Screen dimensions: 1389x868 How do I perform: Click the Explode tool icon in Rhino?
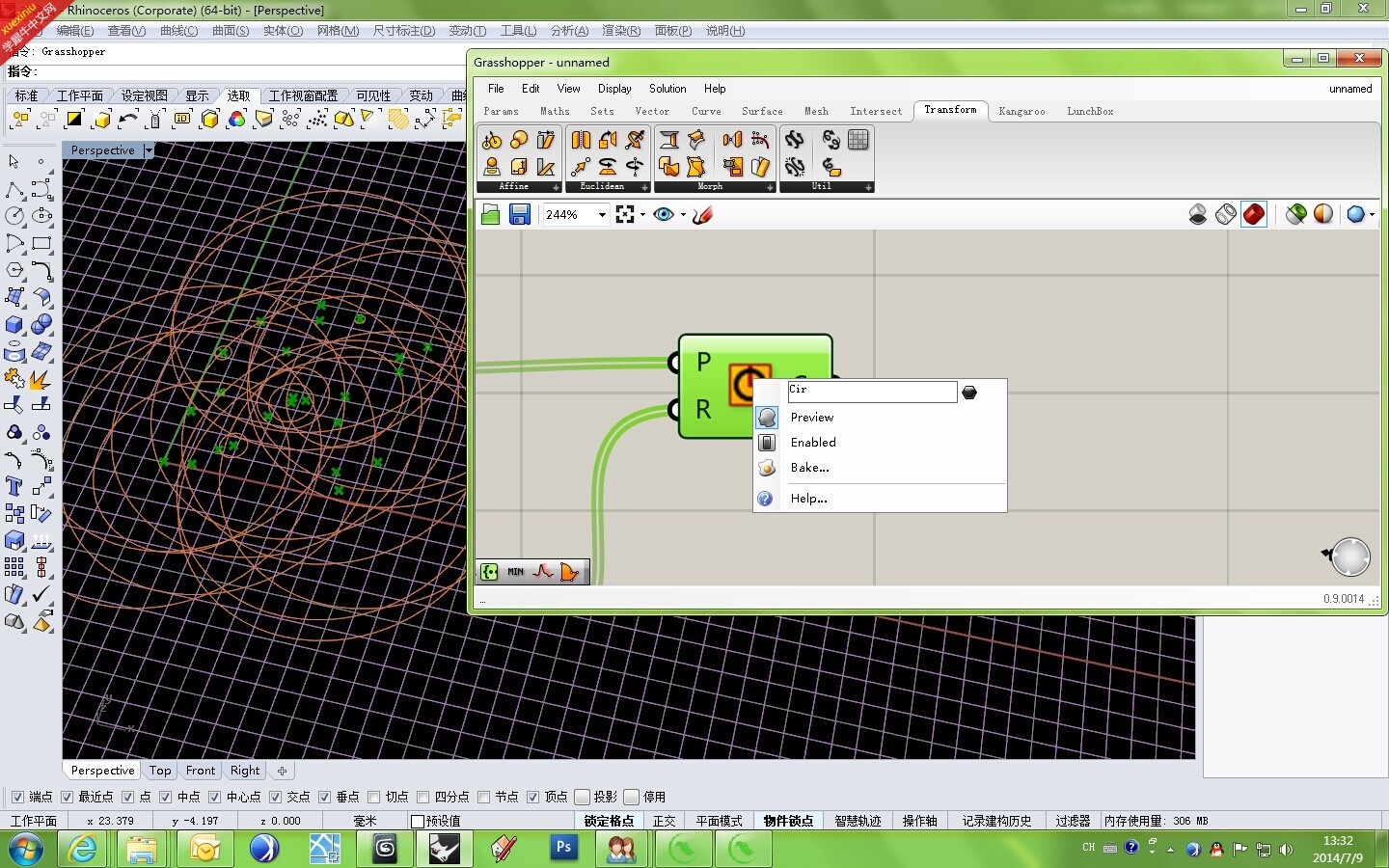click(41, 378)
